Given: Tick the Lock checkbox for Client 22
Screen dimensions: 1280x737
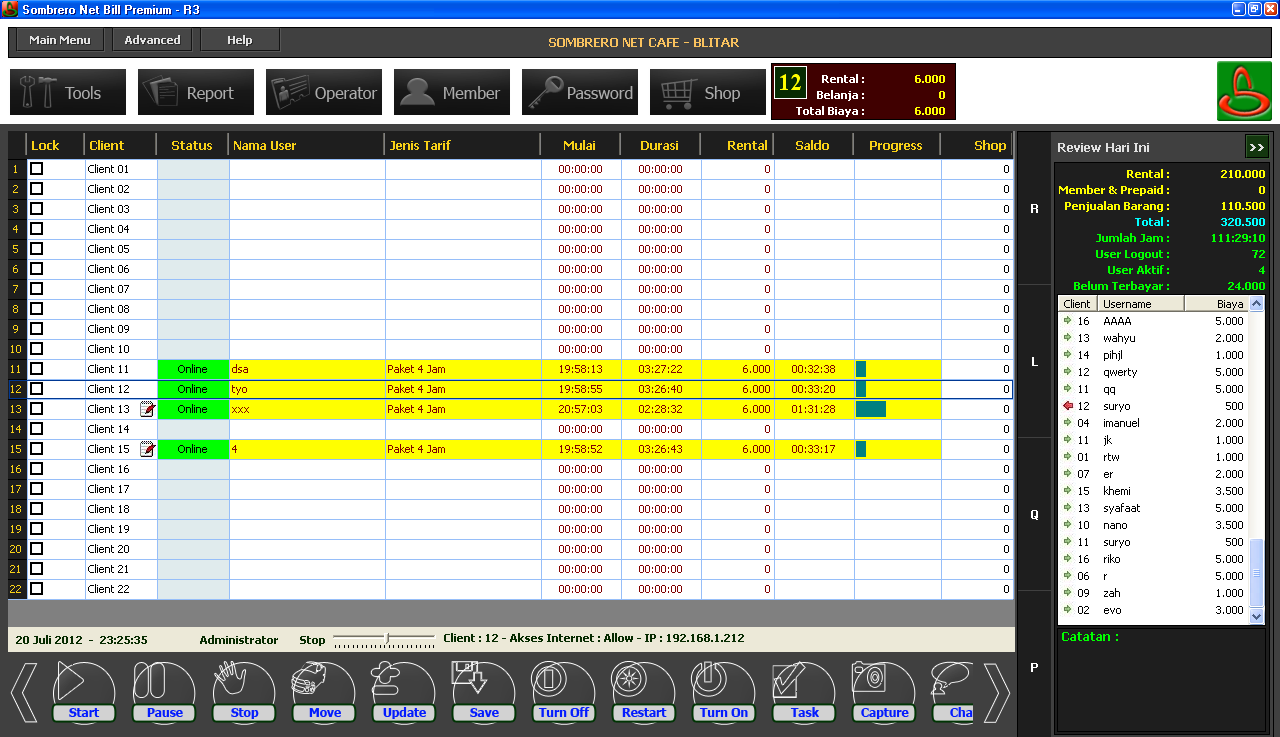Looking at the screenshot, I should [x=36, y=589].
